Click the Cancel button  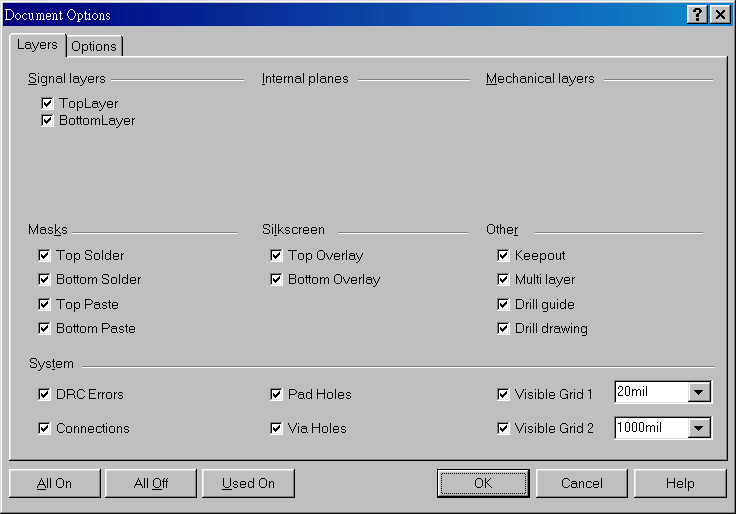pos(581,483)
